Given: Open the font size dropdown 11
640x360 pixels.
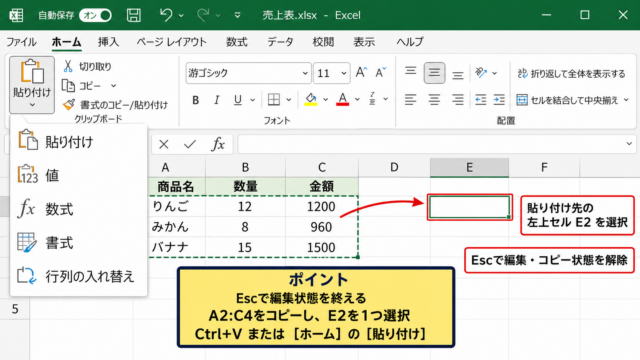Looking at the screenshot, I should pos(344,73).
